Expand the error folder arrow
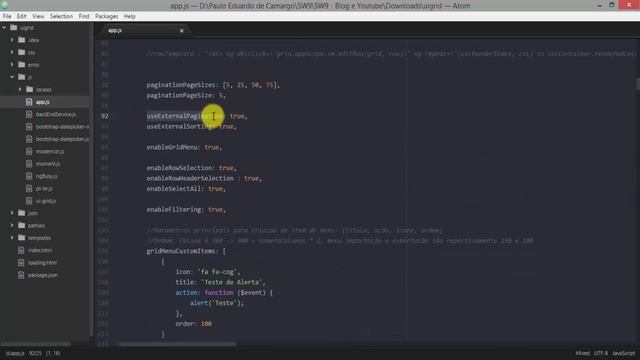 pos(12,64)
